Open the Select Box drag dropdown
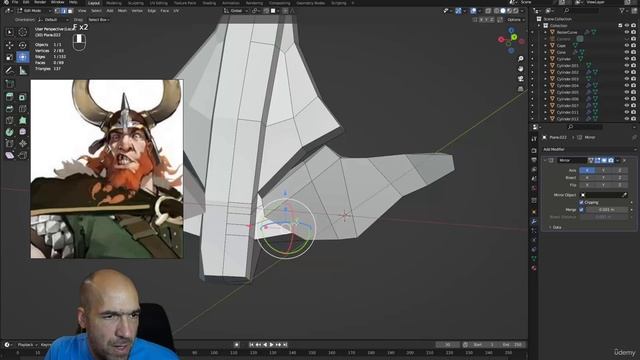The width and height of the screenshot is (640, 360). click(100, 20)
